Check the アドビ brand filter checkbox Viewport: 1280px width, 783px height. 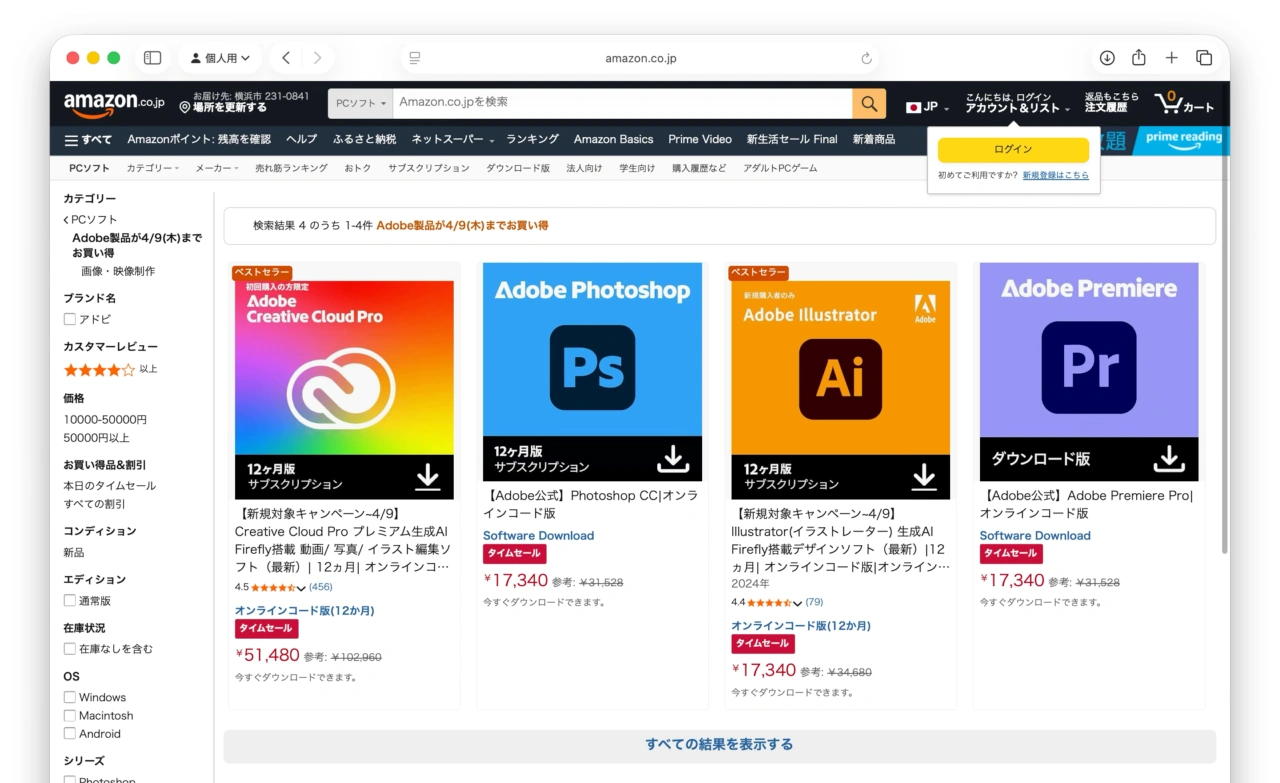(69, 319)
